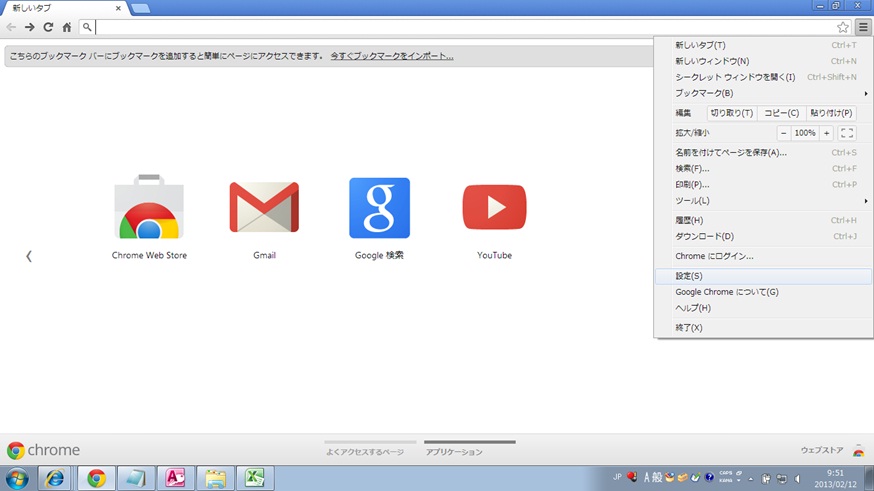Increase zoom with the plus button
Viewport: 874px width, 491px height.
(827, 133)
